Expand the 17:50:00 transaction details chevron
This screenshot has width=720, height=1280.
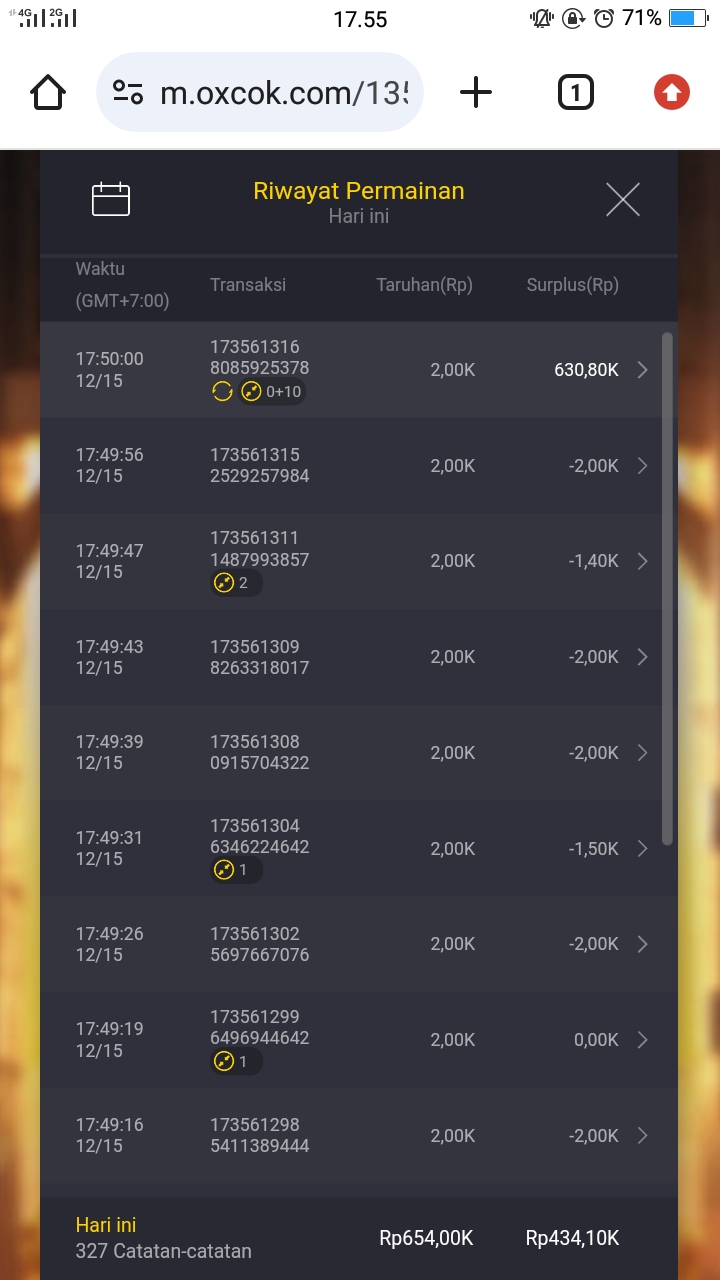point(643,370)
